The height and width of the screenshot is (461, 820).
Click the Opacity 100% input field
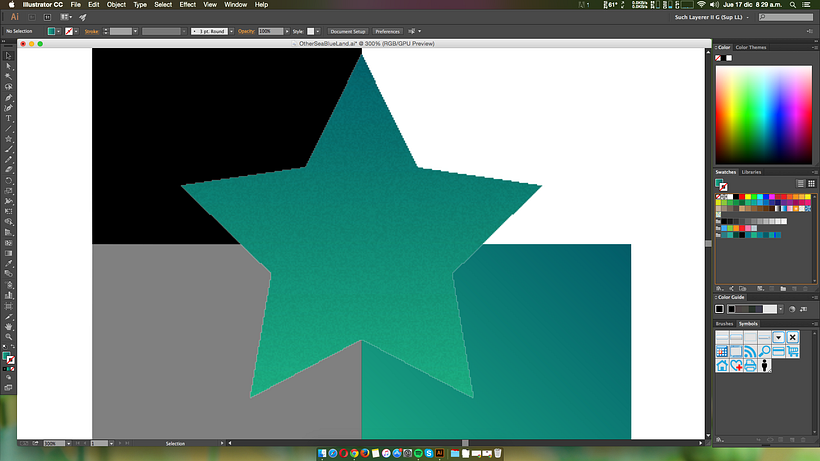pos(270,31)
